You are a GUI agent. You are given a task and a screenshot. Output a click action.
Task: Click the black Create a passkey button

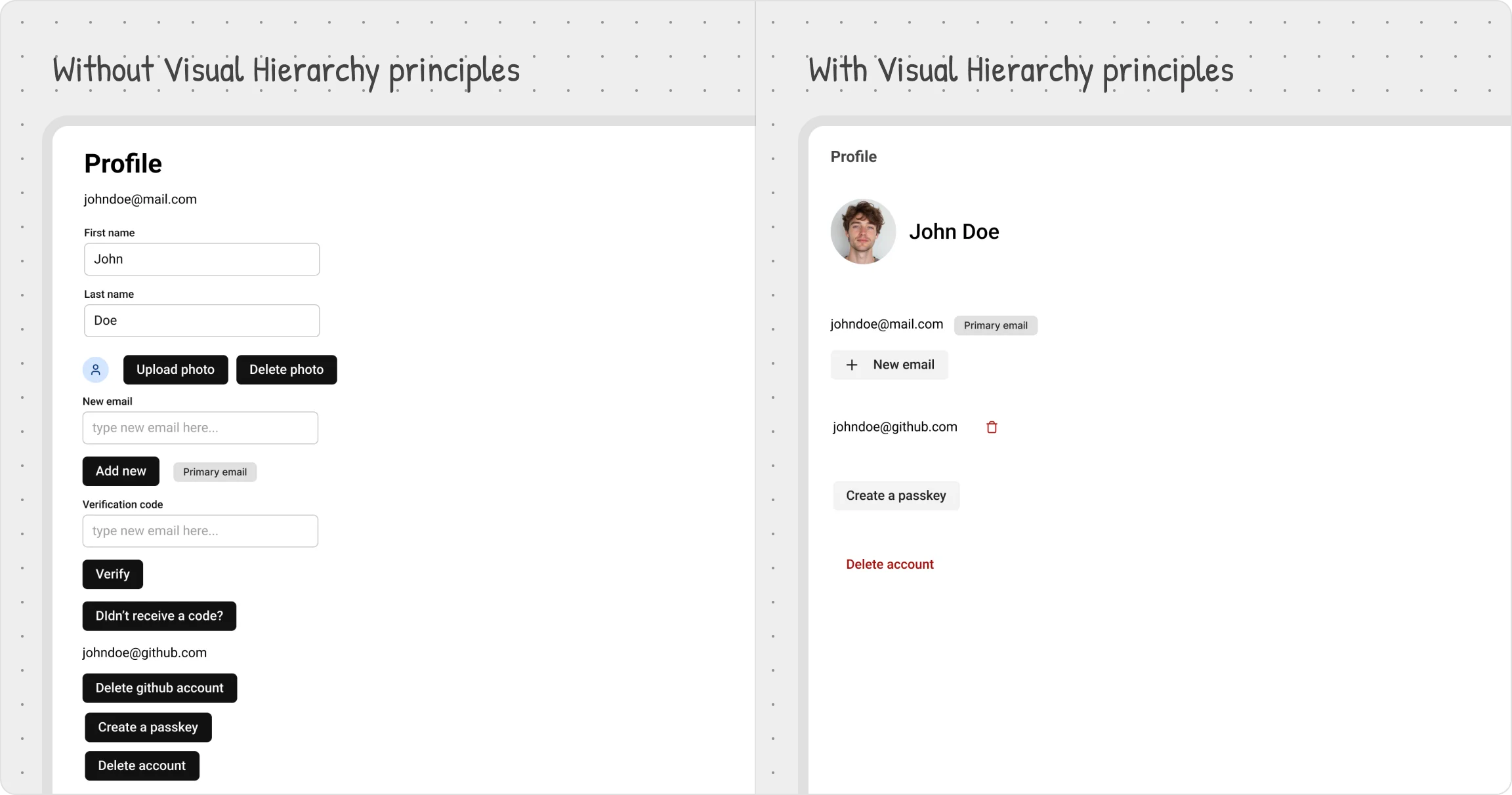coord(148,727)
